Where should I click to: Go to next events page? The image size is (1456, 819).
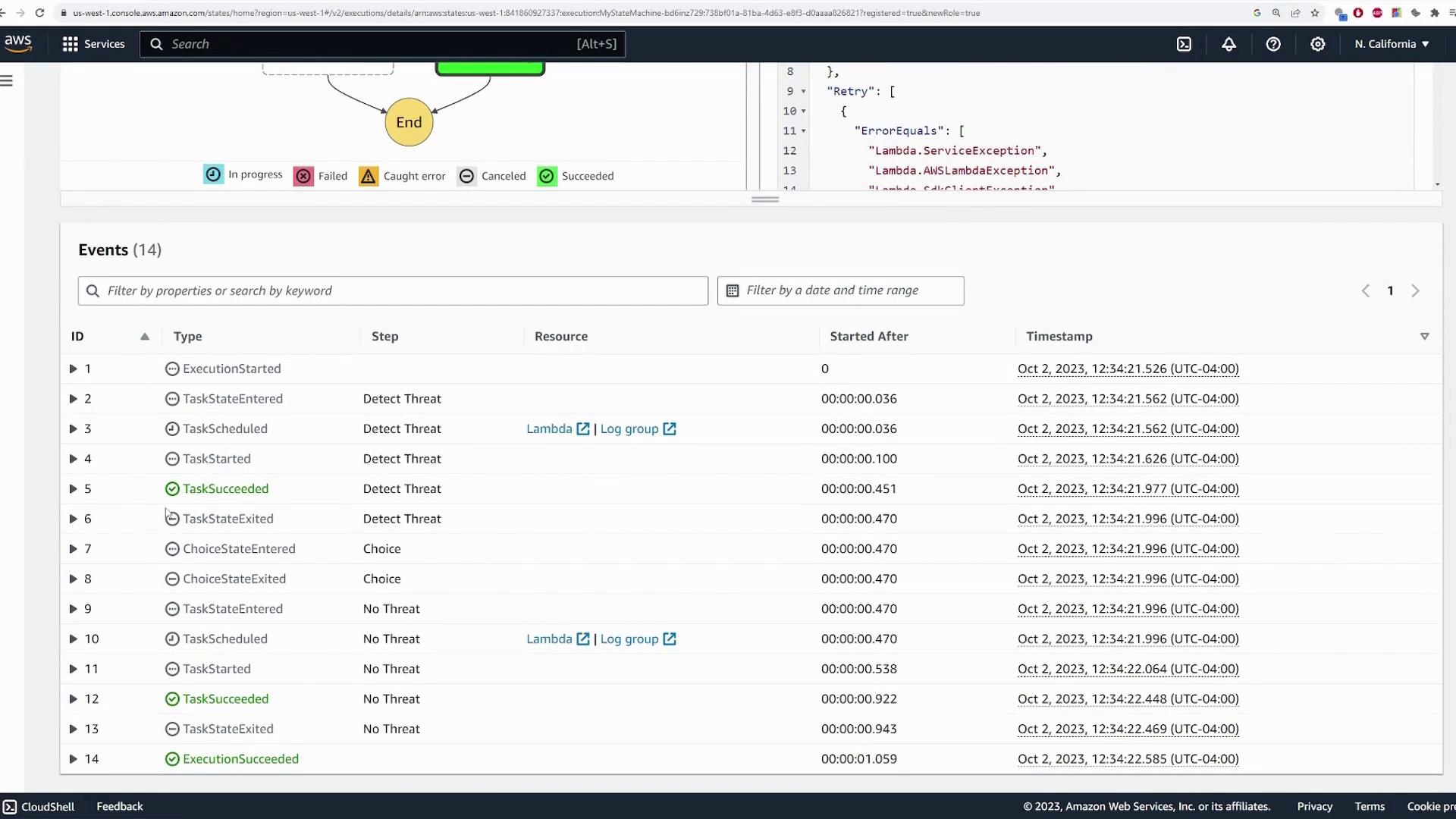(x=1415, y=290)
